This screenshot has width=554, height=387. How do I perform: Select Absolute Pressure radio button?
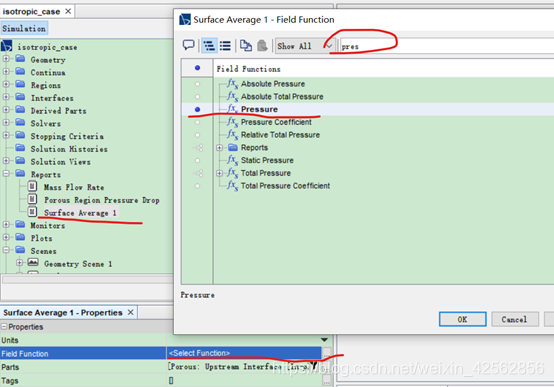[x=198, y=84]
